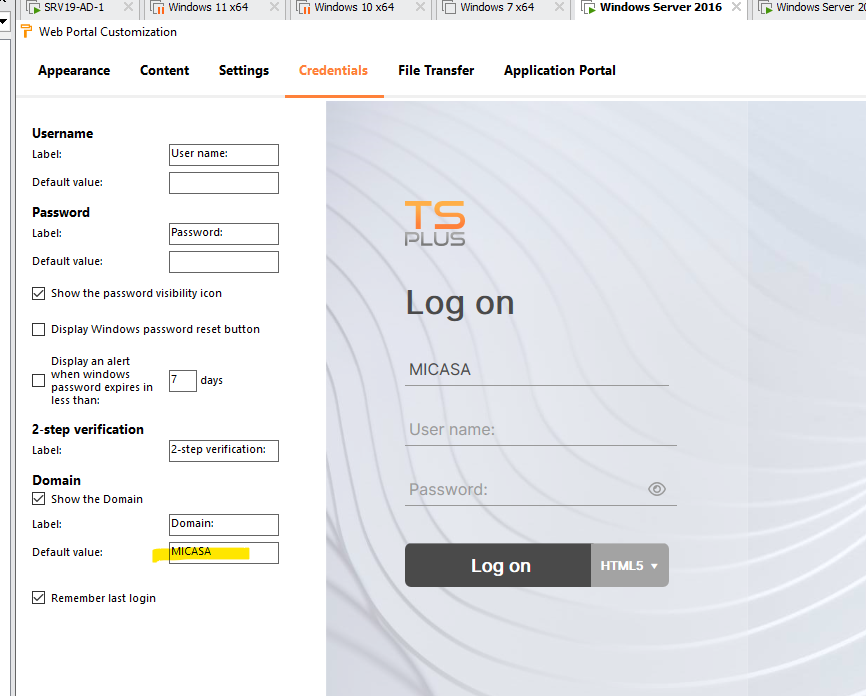Viewport: 866px width, 696px height.
Task: Click the password visibility eye icon
Action: 656,489
